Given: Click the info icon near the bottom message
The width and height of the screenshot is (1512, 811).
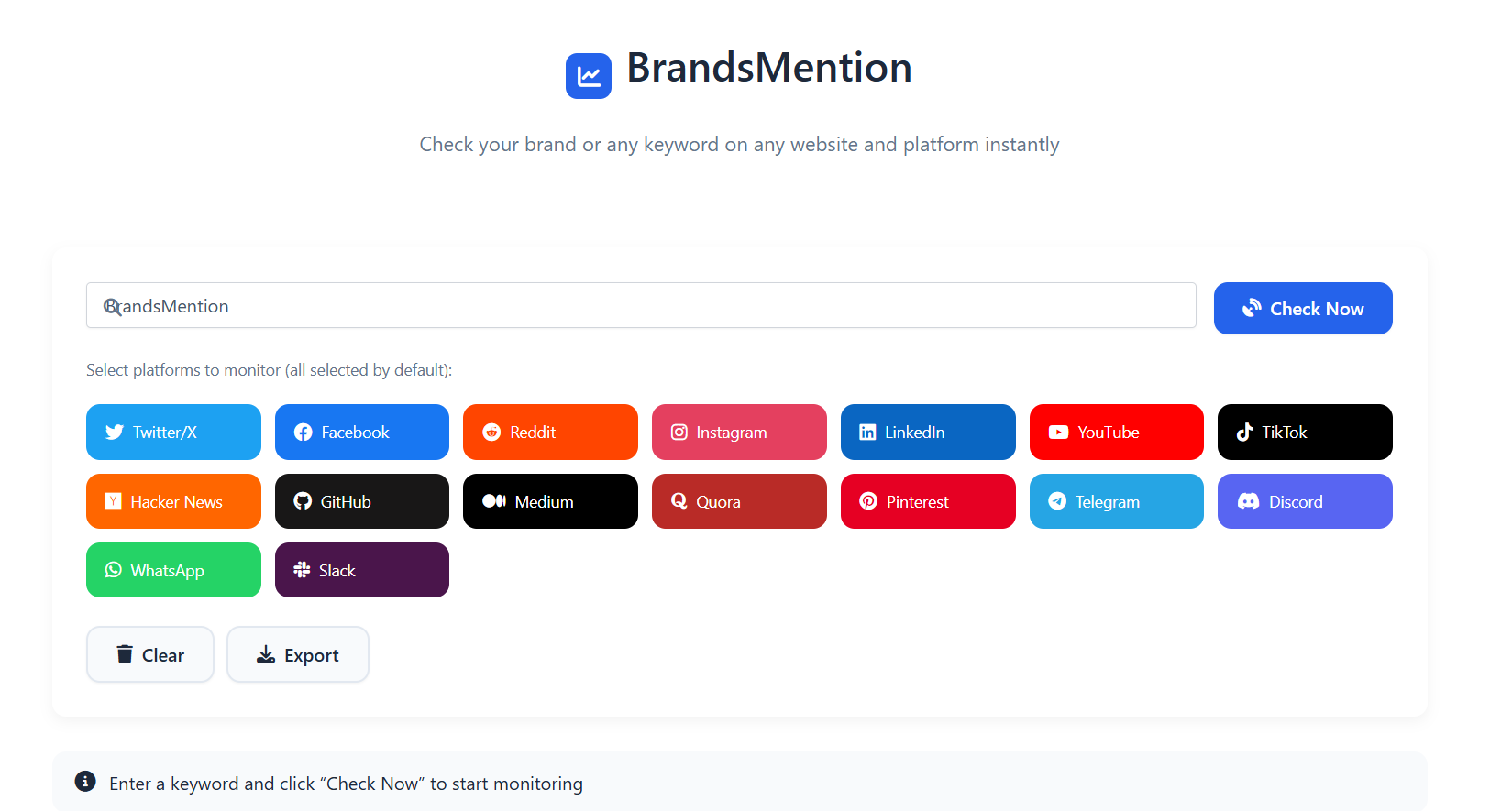Looking at the screenshot, I should click(x=85, y=782).
